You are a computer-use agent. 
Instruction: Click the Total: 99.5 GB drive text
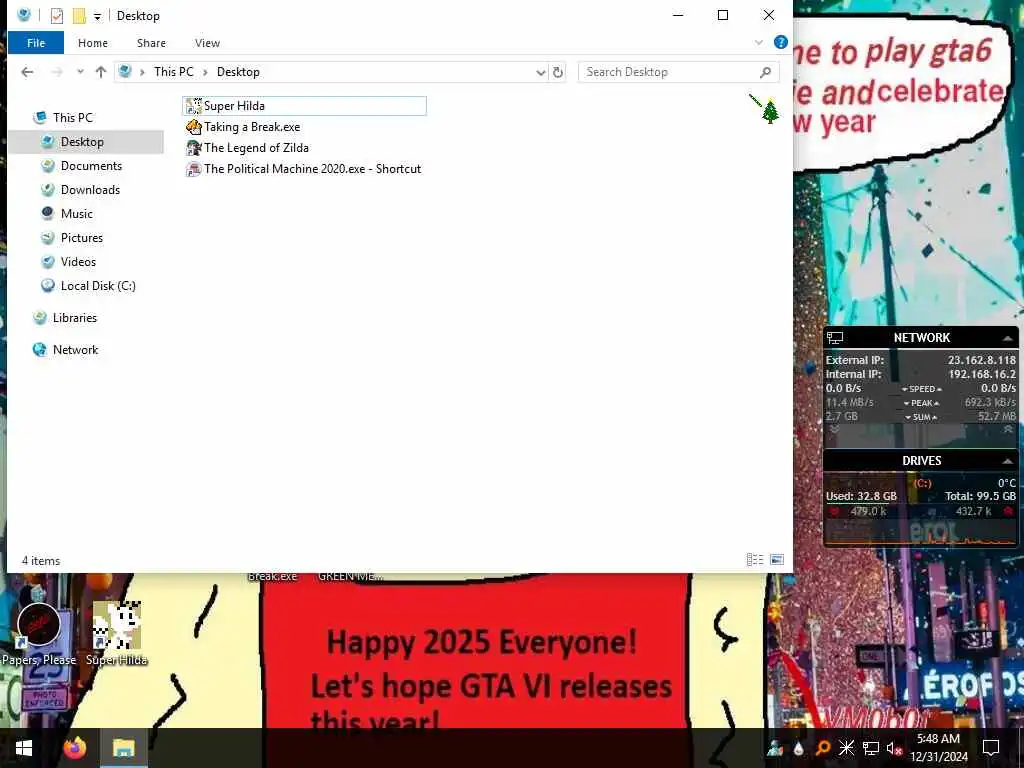point(980,496)
